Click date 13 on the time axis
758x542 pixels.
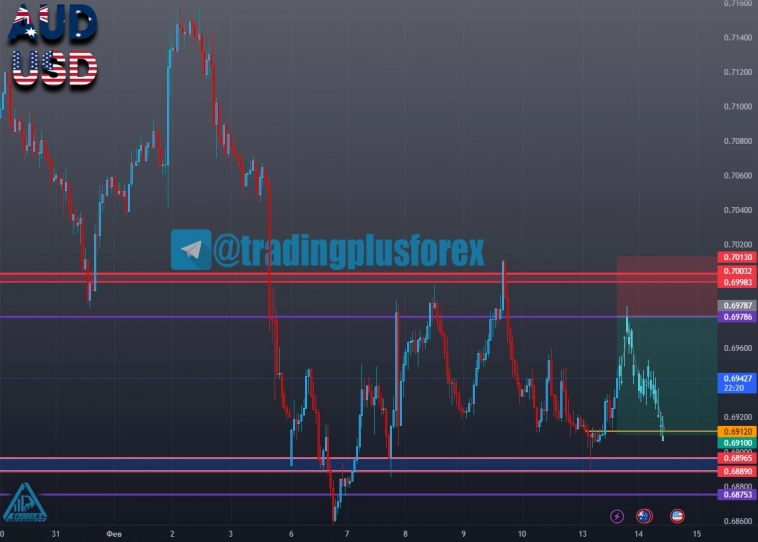click(x=583, y=534)
